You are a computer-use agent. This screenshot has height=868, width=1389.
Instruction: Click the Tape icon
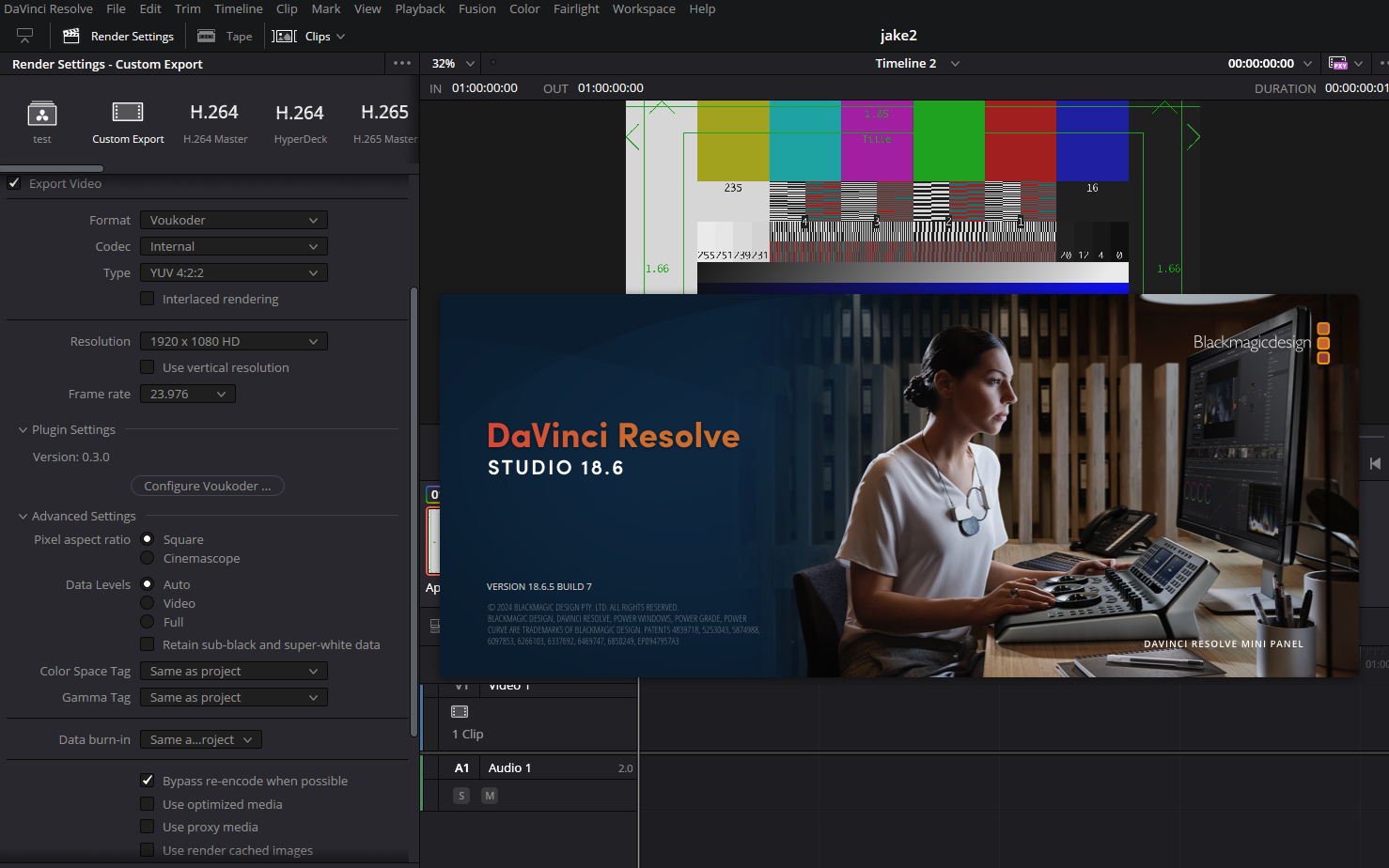click(x=206, y=36)
